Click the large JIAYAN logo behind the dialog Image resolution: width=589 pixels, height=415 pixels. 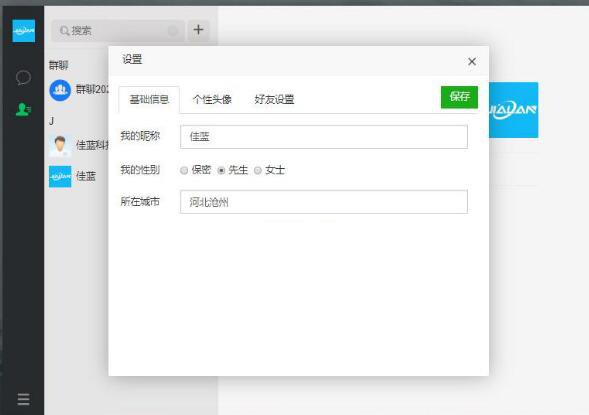click(x=513, y=110)
